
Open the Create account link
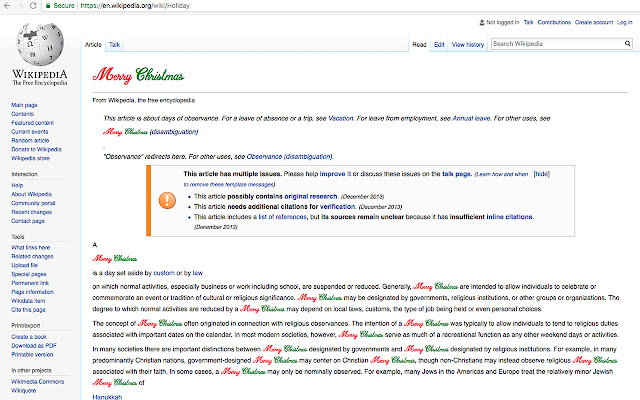(588, 21)
